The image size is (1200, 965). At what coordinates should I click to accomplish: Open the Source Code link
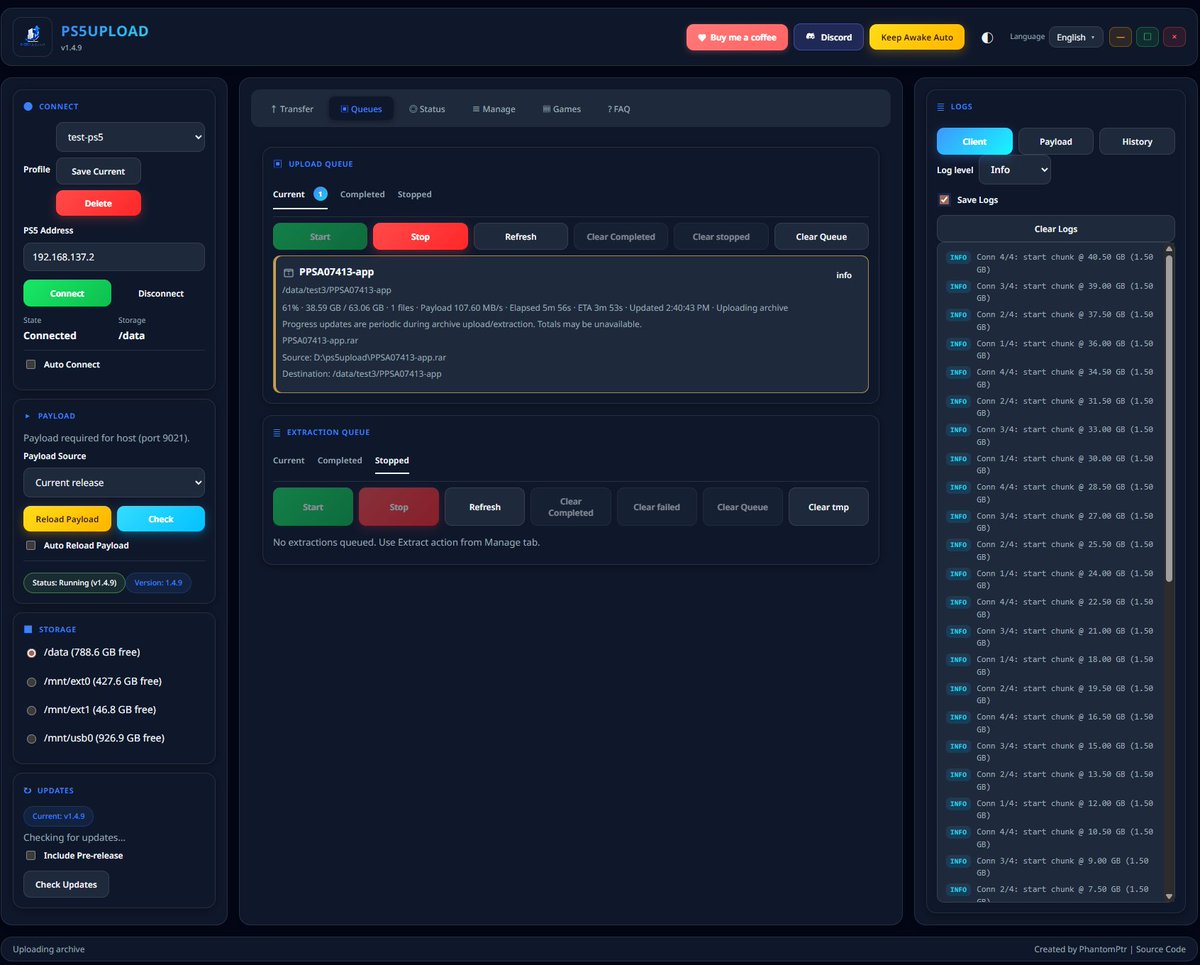click(1161, 949)
